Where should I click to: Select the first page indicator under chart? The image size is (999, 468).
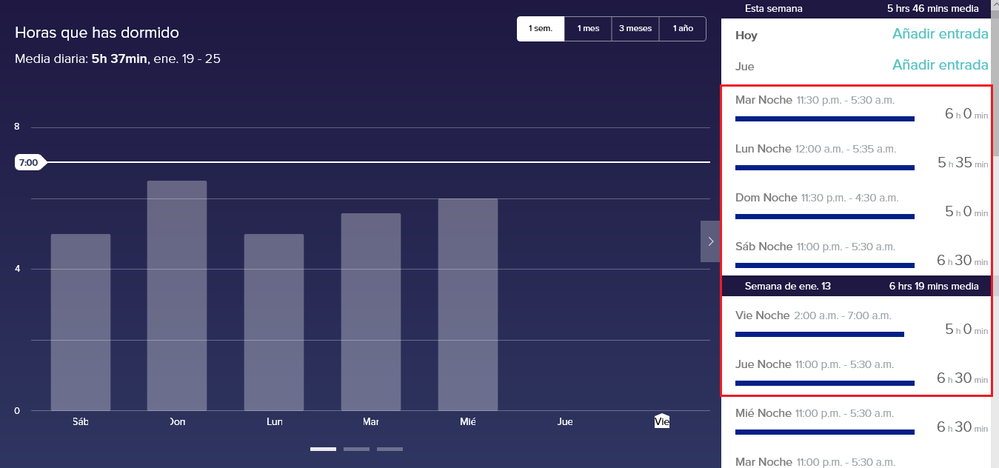[323, 449]
